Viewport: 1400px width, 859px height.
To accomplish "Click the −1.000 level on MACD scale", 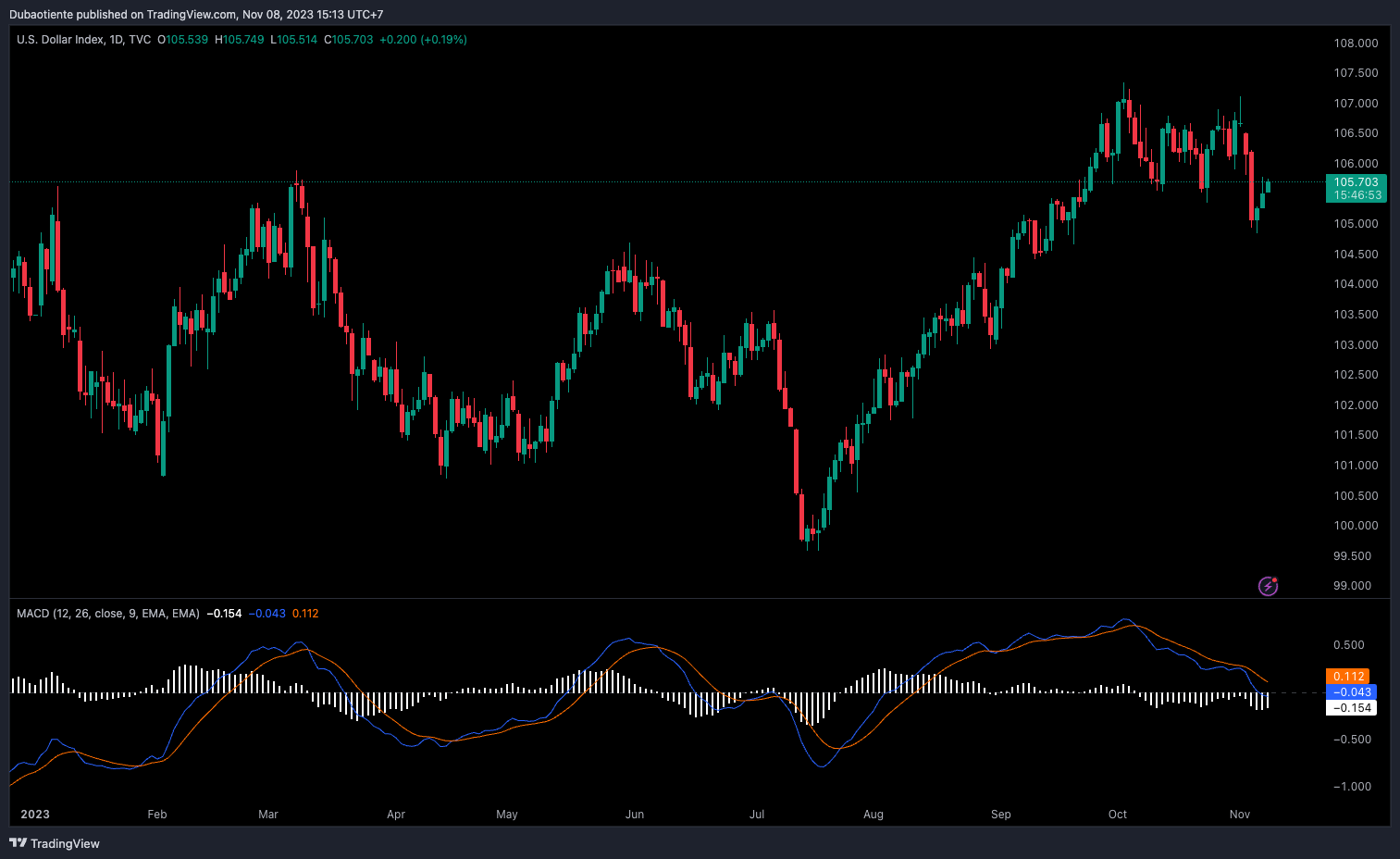I will point(1352,787).
